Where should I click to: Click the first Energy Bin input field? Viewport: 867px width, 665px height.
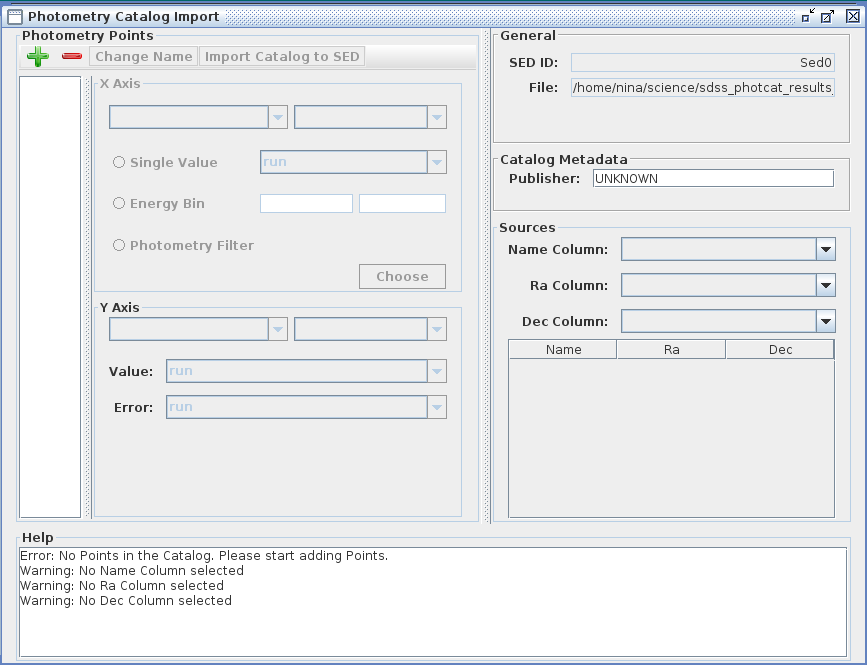[306, 203]
